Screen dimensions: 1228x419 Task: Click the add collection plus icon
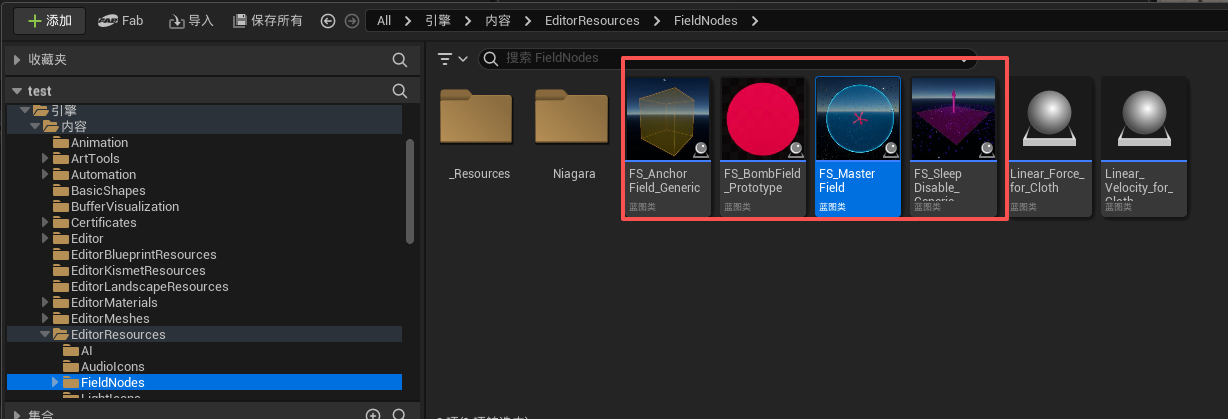click(373, 414)
